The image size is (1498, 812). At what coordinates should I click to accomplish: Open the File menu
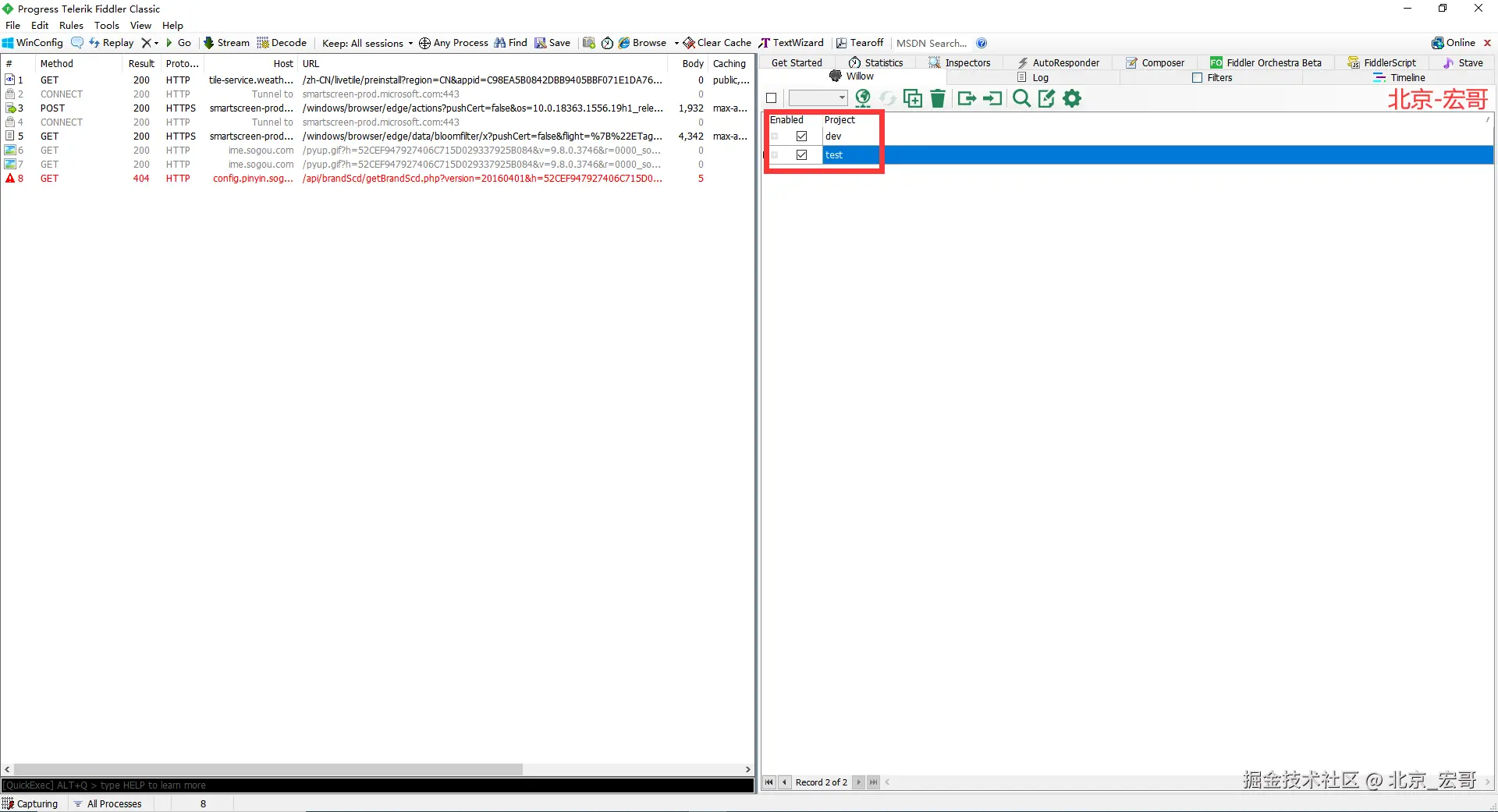[x=13, y=25]
